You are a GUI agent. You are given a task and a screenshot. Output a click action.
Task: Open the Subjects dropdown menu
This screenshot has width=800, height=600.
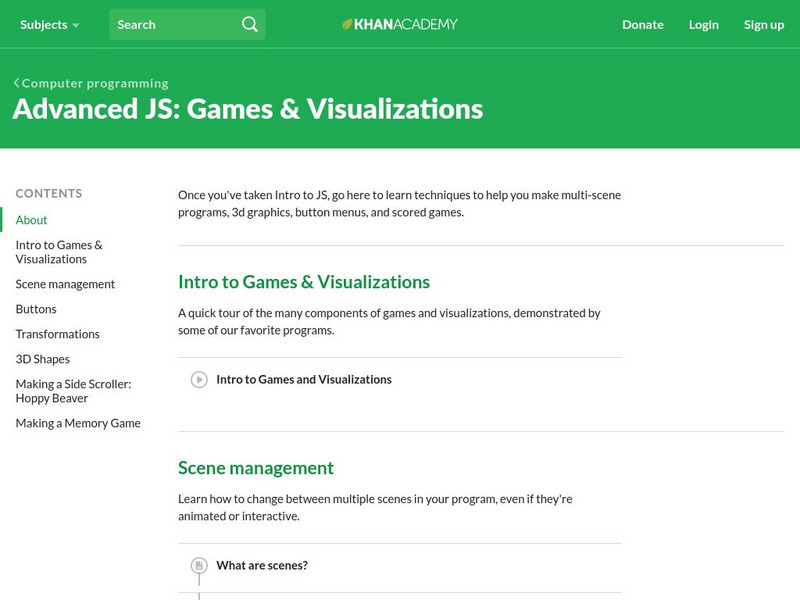(x=49, y=24)
